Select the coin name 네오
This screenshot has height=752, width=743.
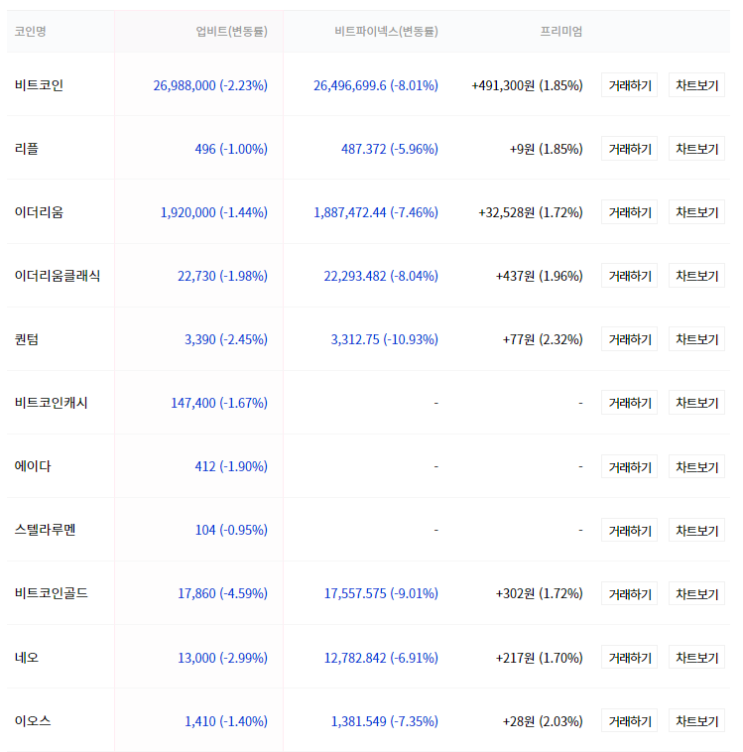pyautogui.click(x=26, y=658)
